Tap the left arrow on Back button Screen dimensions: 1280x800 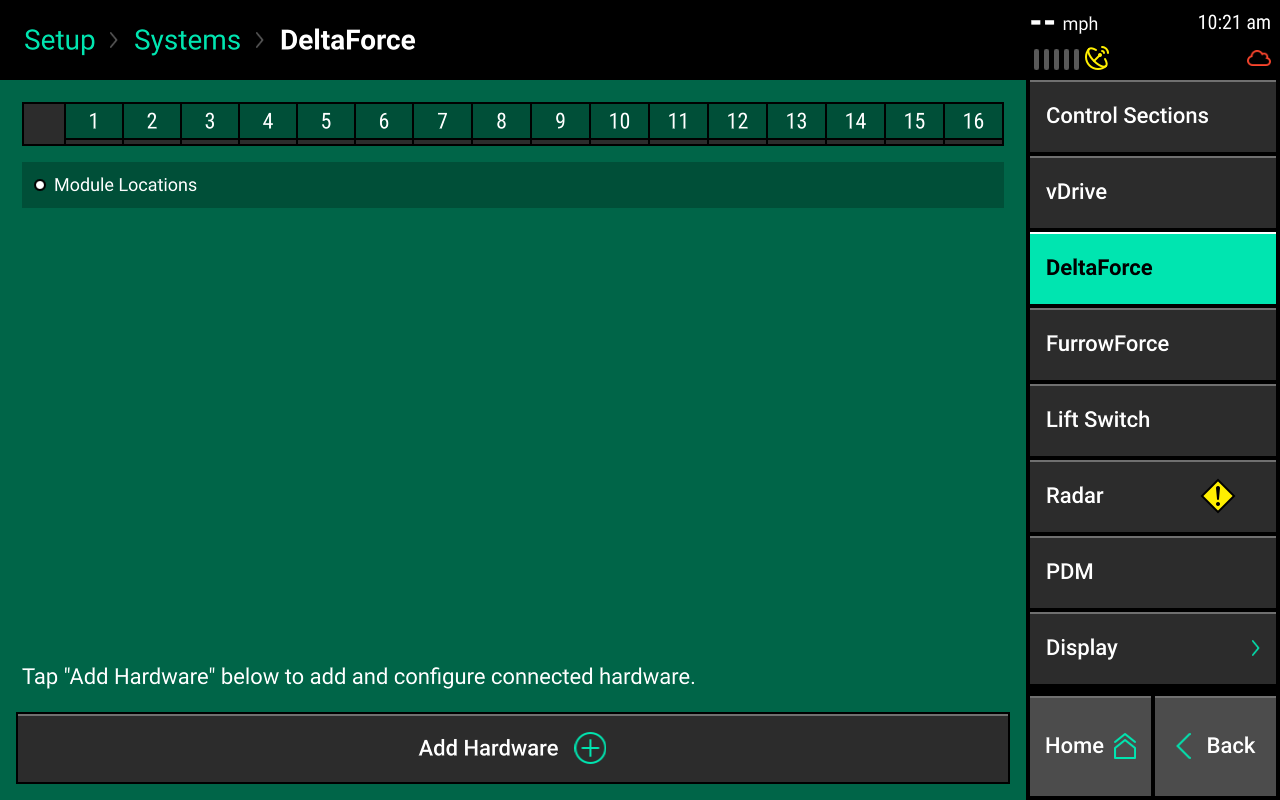coord(1184,746)
